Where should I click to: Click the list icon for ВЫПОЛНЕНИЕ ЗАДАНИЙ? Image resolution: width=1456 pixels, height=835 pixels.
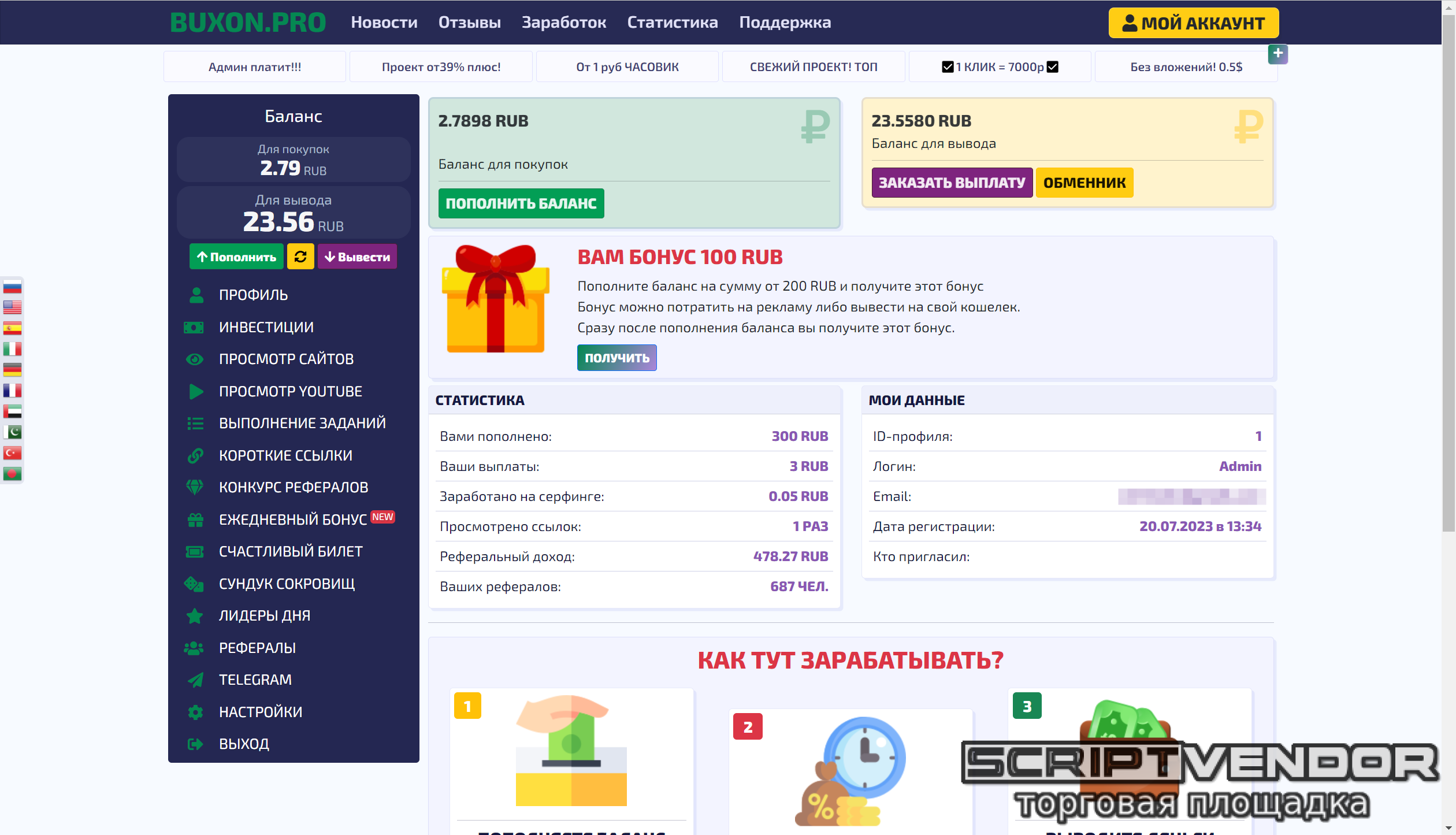pos(195,423)
